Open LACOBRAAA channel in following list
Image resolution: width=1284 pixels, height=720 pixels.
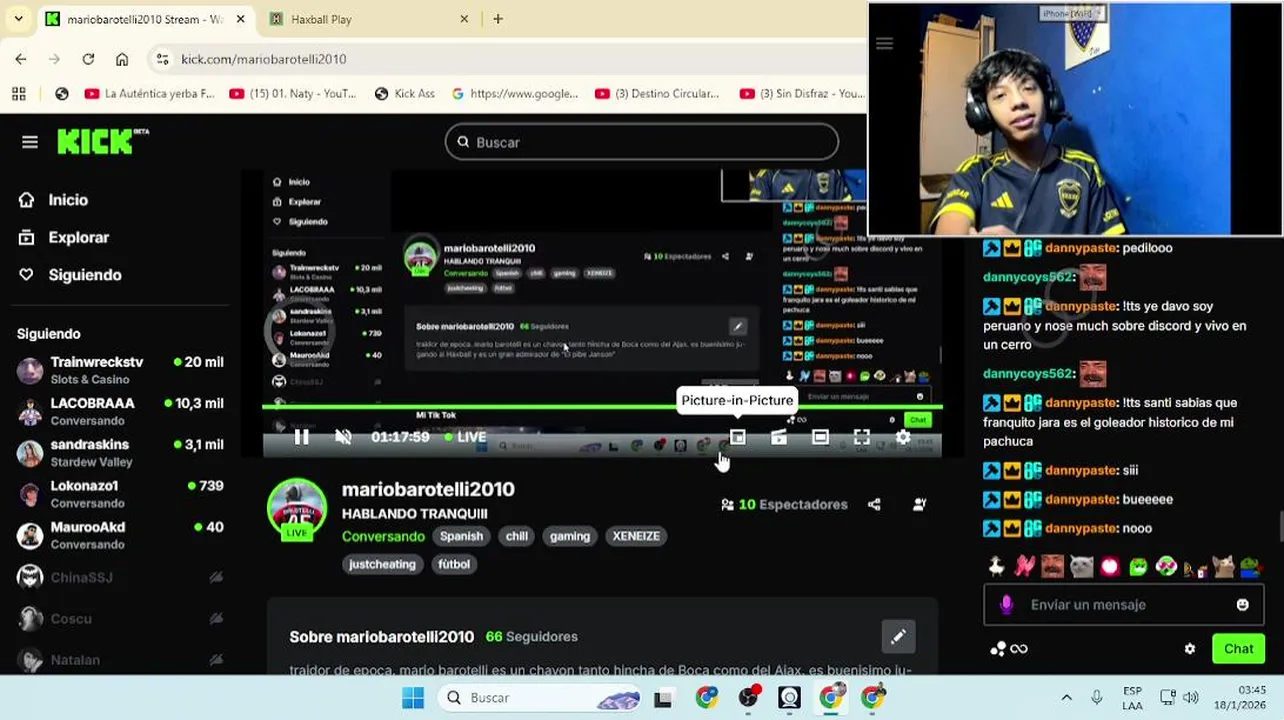pyautogui.click(x=120, y=411)
